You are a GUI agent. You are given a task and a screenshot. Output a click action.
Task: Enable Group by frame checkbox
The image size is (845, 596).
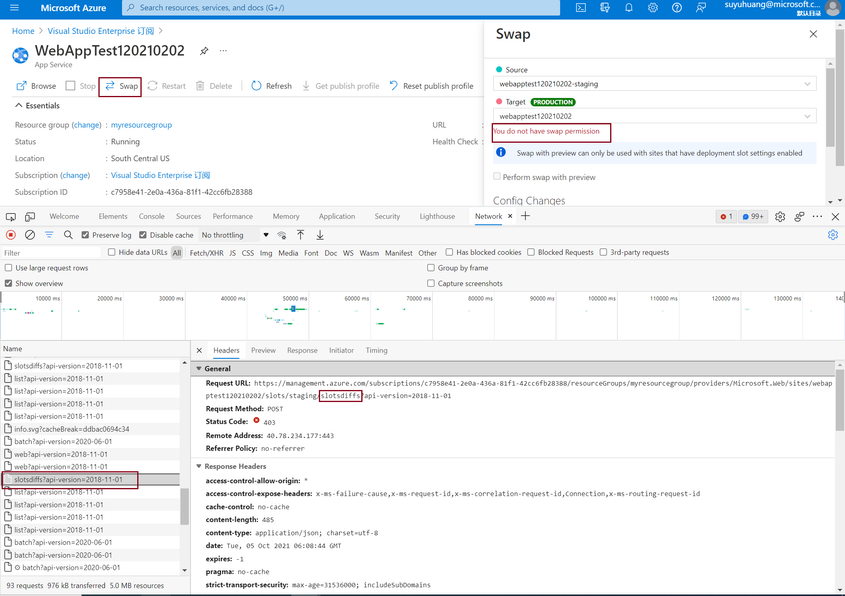(431, 268)
